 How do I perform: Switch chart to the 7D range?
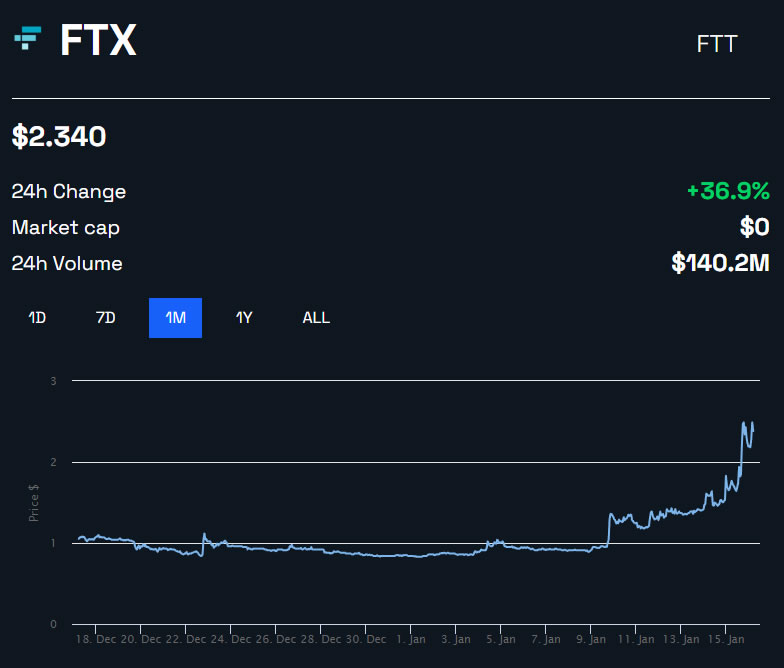[x=105, y=318]
